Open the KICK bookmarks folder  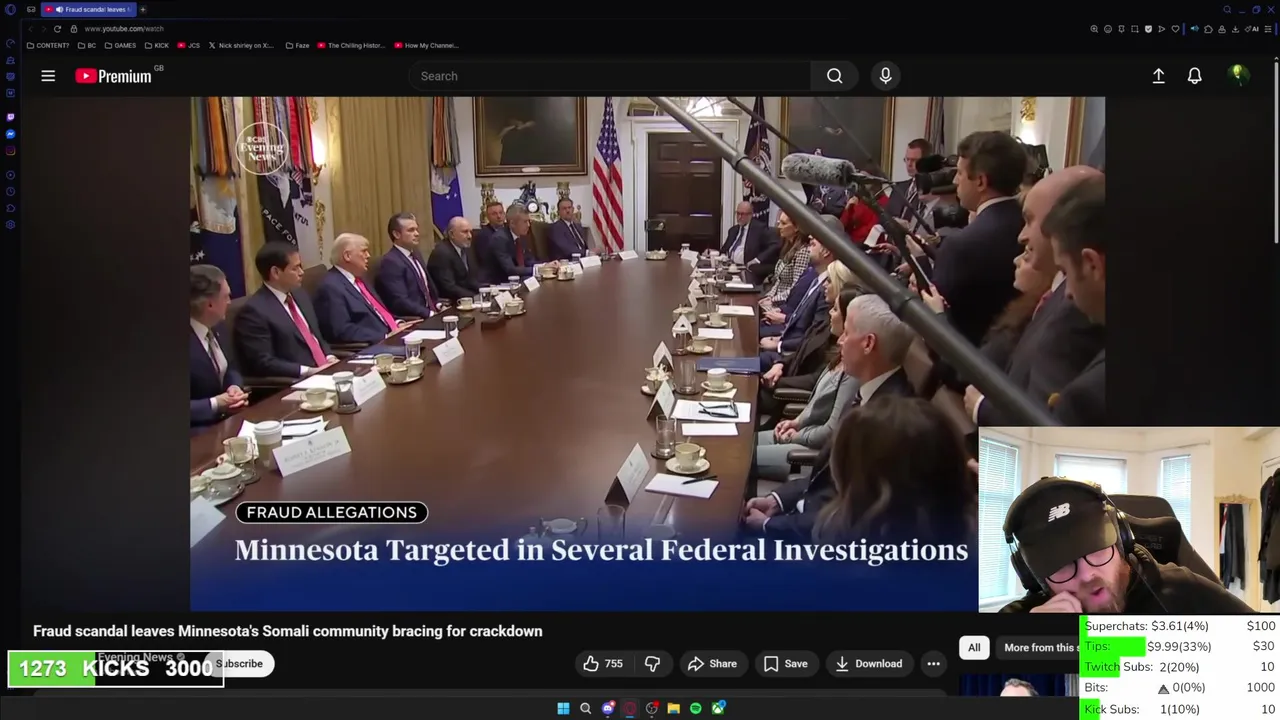[156, 45]
